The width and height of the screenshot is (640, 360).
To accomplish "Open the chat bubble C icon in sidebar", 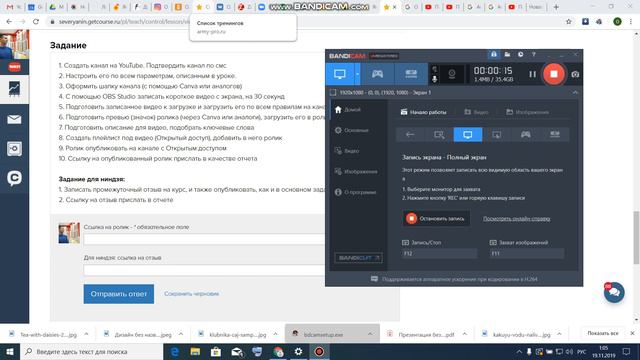I will [14, 178].
